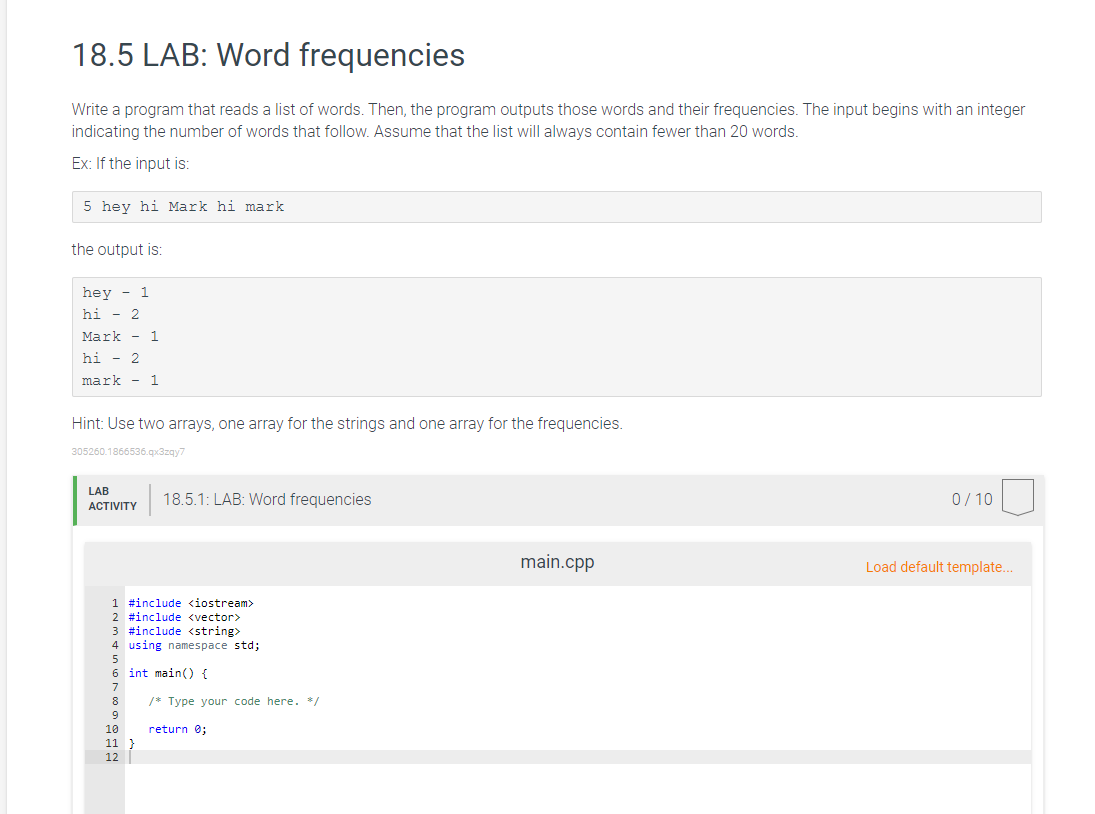Image resolution: width=1095 pixels, height=814 pixels.
Task: Click line number 8 in the code gutter
Action: (113, 700)
